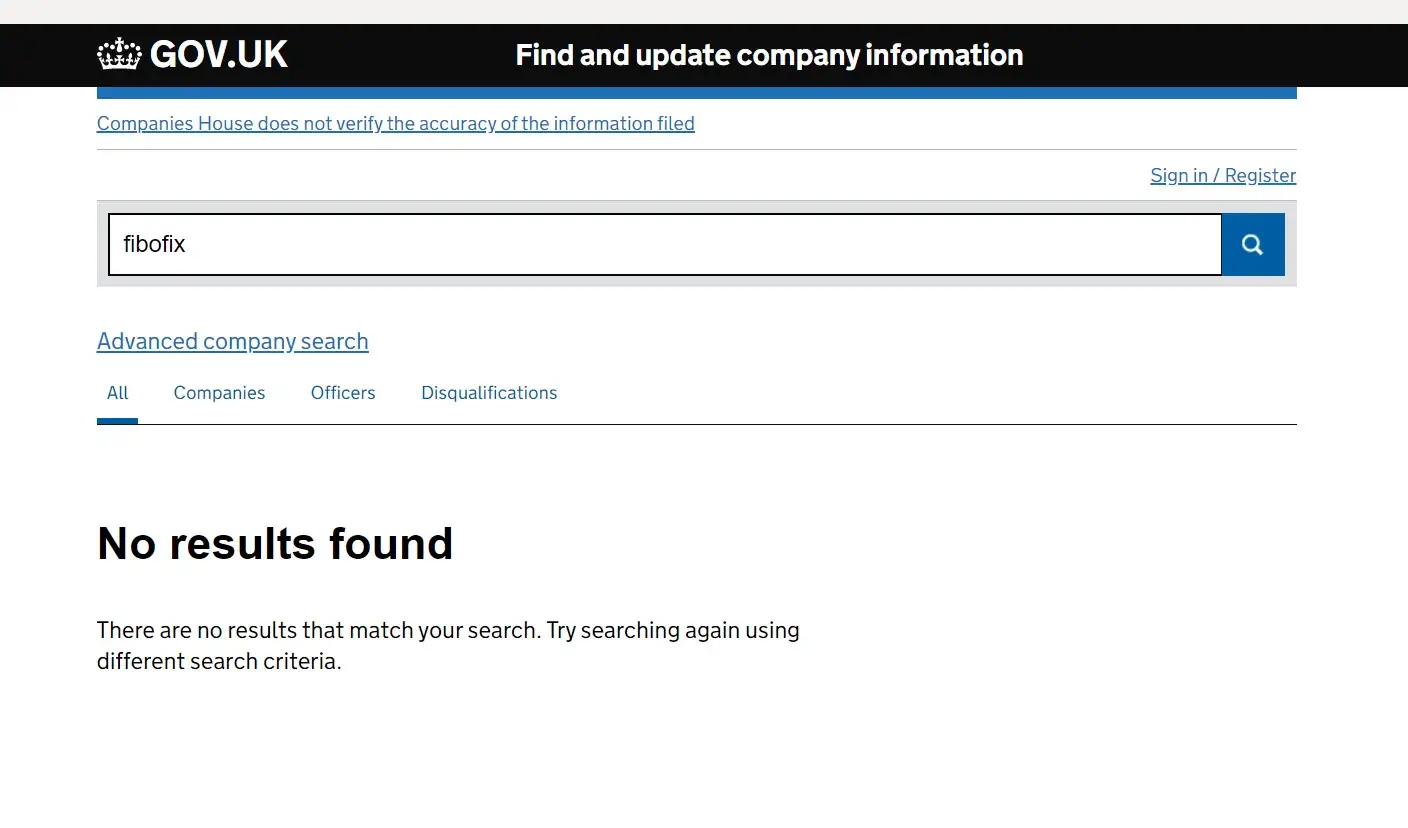Click the GOV.UK crown logo icon

coord(119,54)
